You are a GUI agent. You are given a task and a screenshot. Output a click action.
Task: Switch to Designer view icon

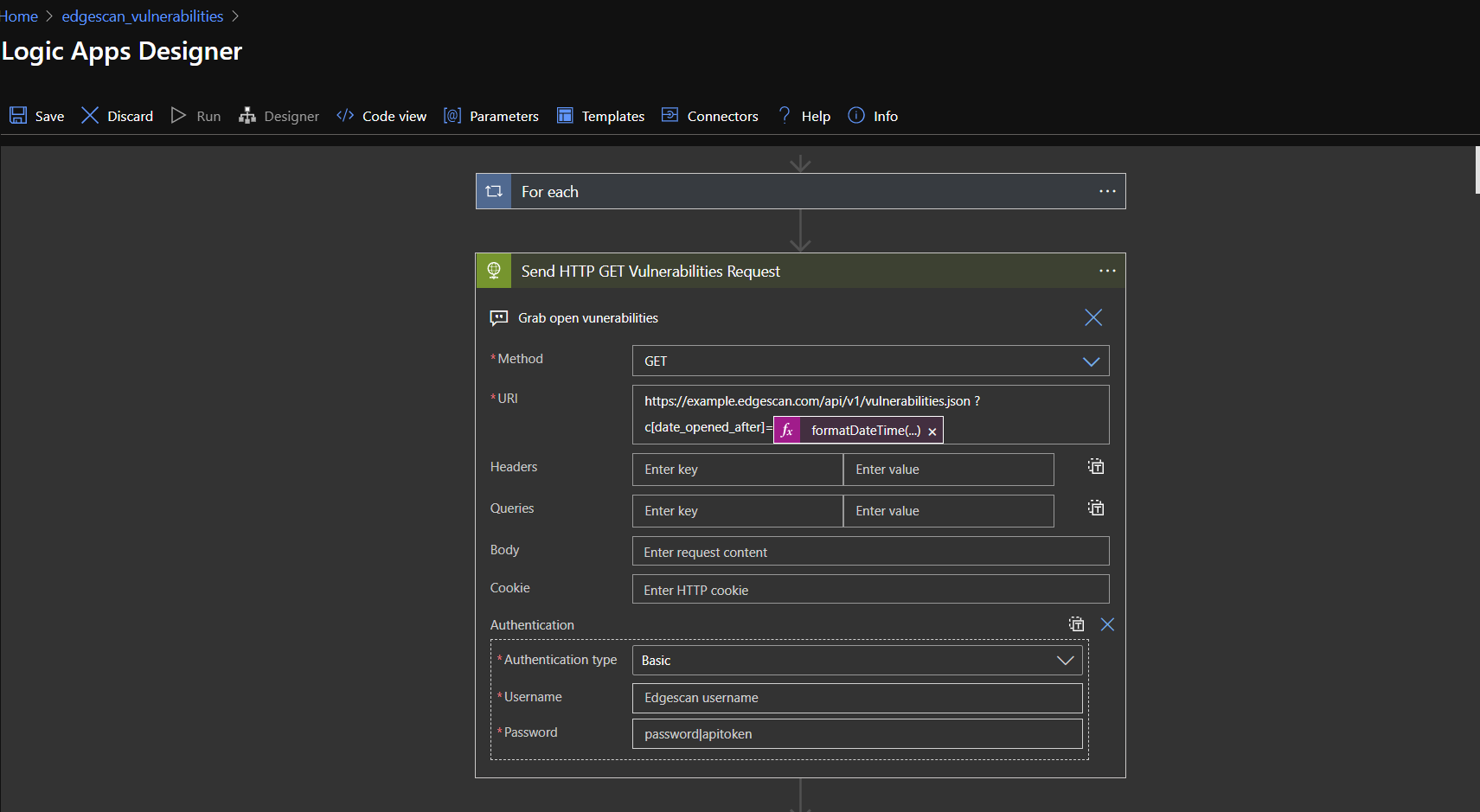click(247, 115)
